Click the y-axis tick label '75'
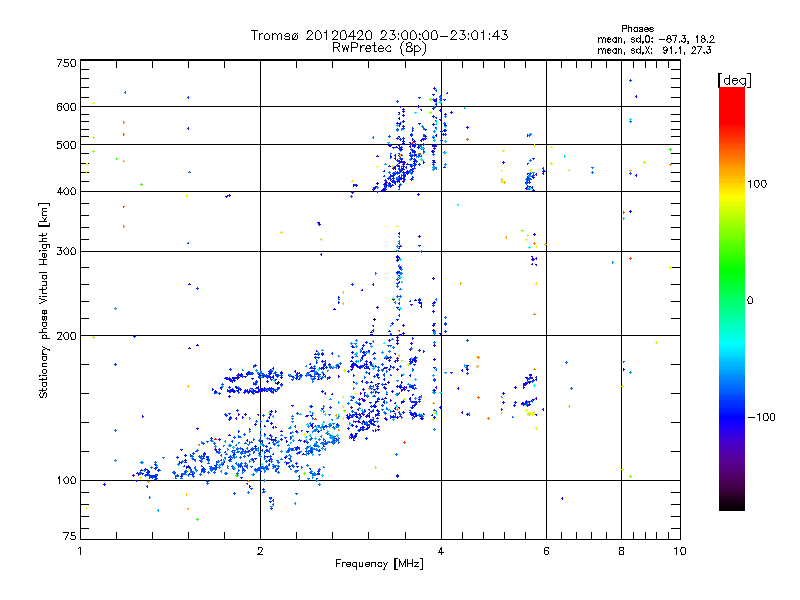The height and width of the screenshot is (600, 800). [70, 536]
